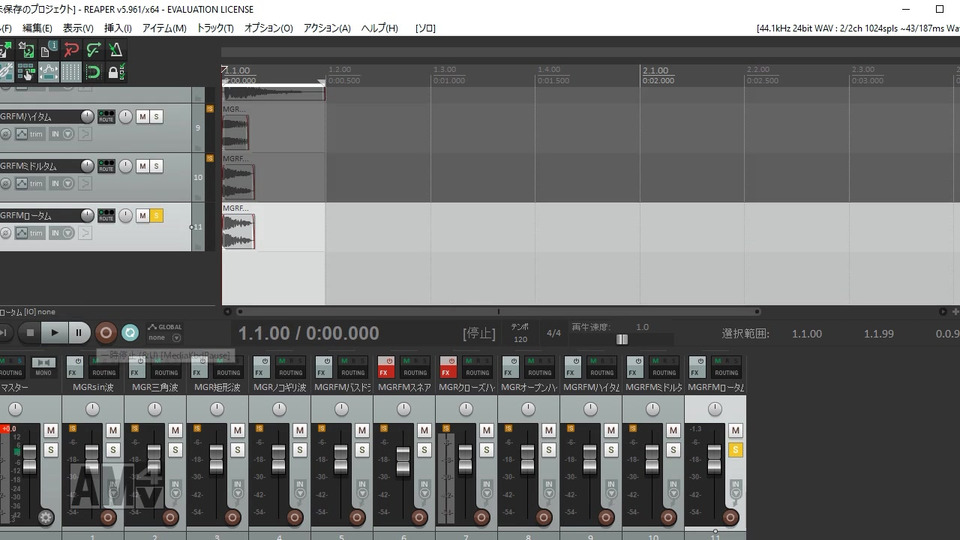The width and height of the screenshot is (960, 540).
Task: Open the オプション(O) menu
Action: [268, 28]
